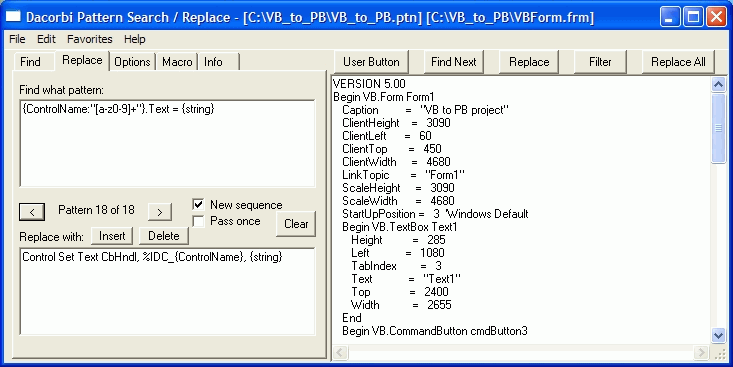Go to previous pattern with left arrow
733x367 pixels.
[32, 212]
